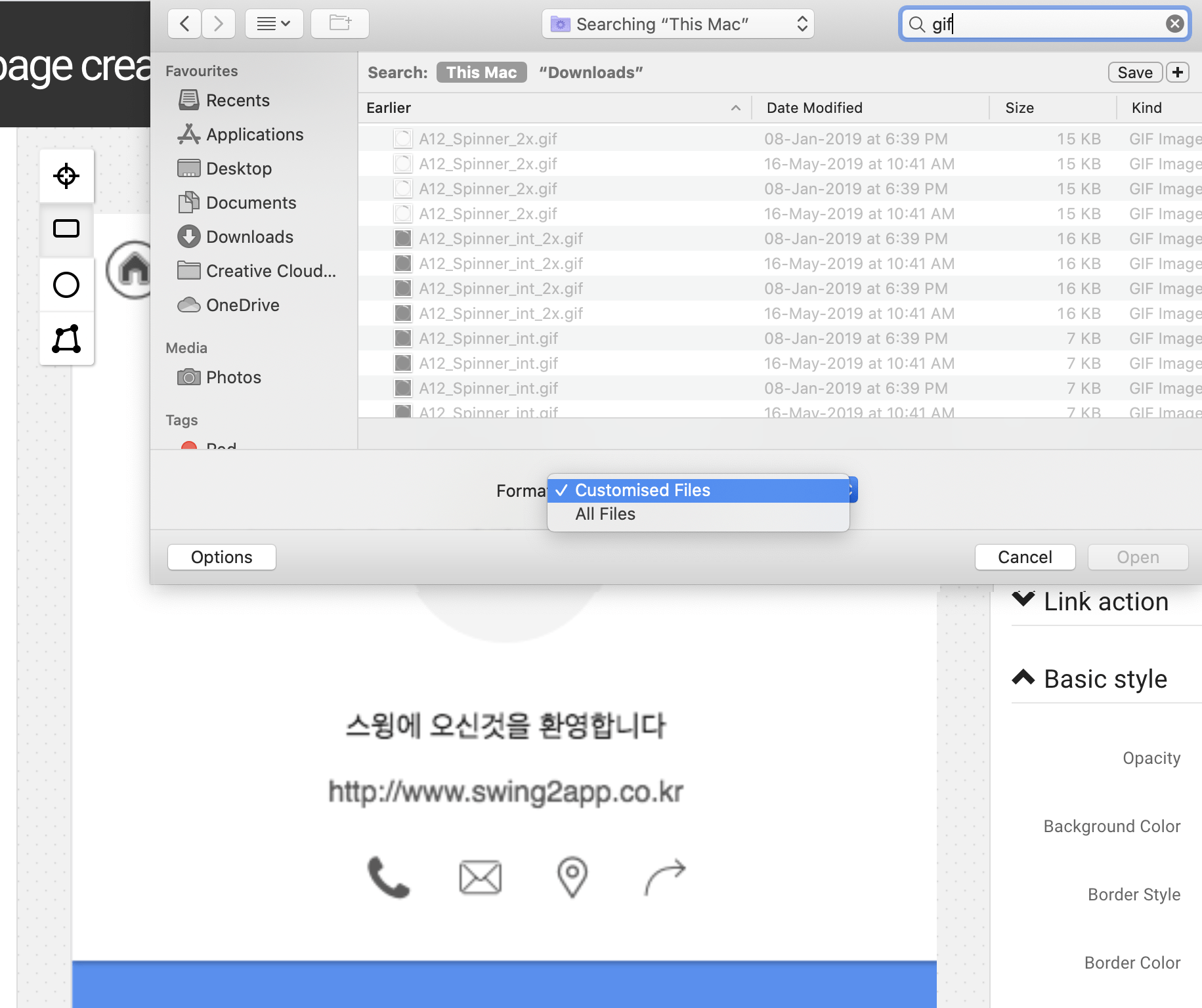This screenshot has width=1202, height=1008.
Task: Select the polygon shape tool
Action: [66, 339]
